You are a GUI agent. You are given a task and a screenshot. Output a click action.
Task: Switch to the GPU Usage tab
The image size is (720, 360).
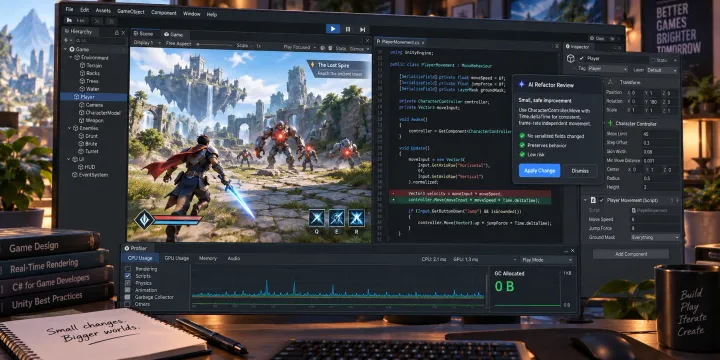point(177,258)
